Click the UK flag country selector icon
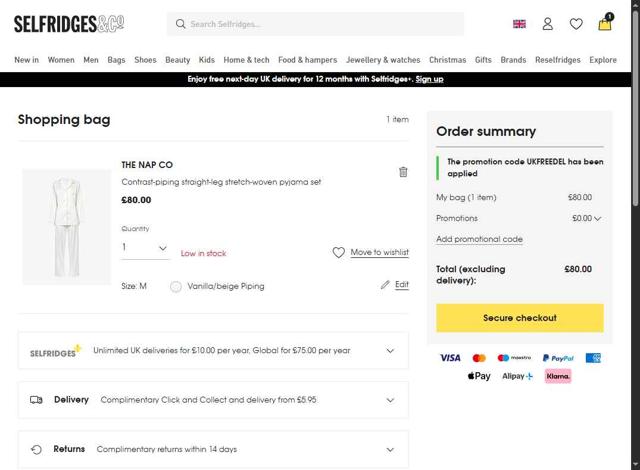 (x=519, y=24)
